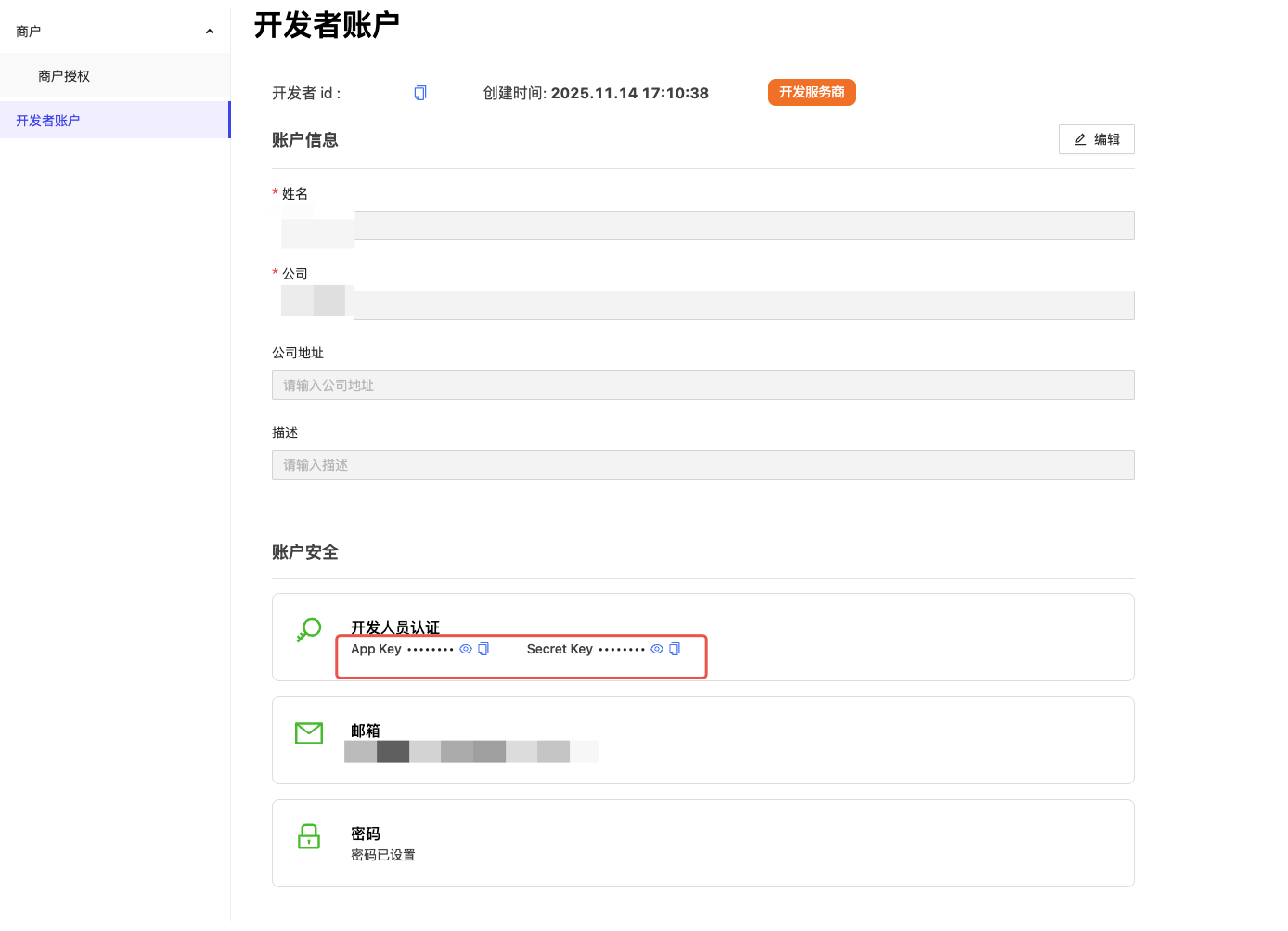
Task: Click the 邮箱 heading
Action: (x=366, y=731)
